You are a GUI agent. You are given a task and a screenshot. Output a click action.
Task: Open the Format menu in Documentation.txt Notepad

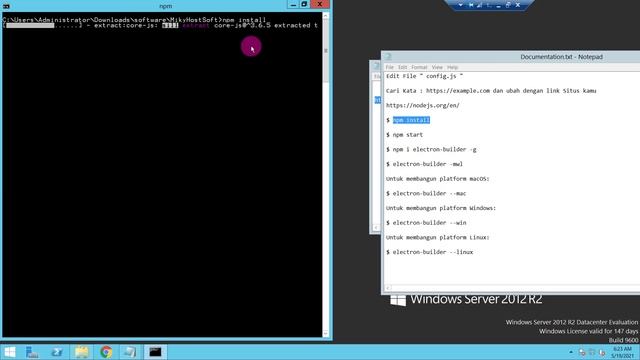click(419, 67)
